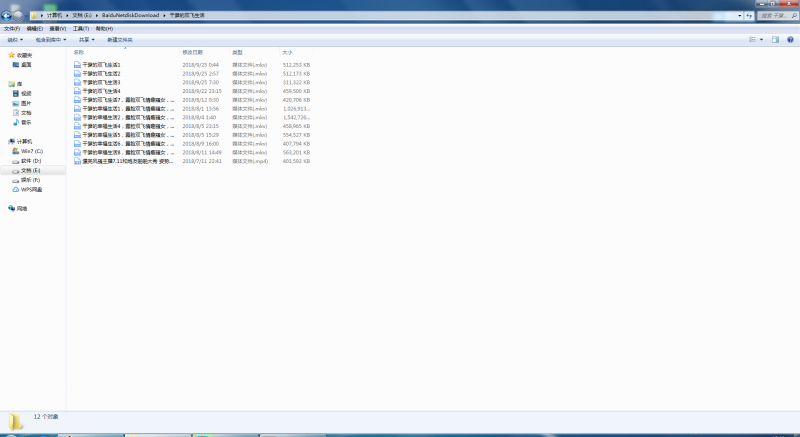The width and height of the screenshot is (800, 437).
Task: Toggle the preview pane icon
Action: 775,40
